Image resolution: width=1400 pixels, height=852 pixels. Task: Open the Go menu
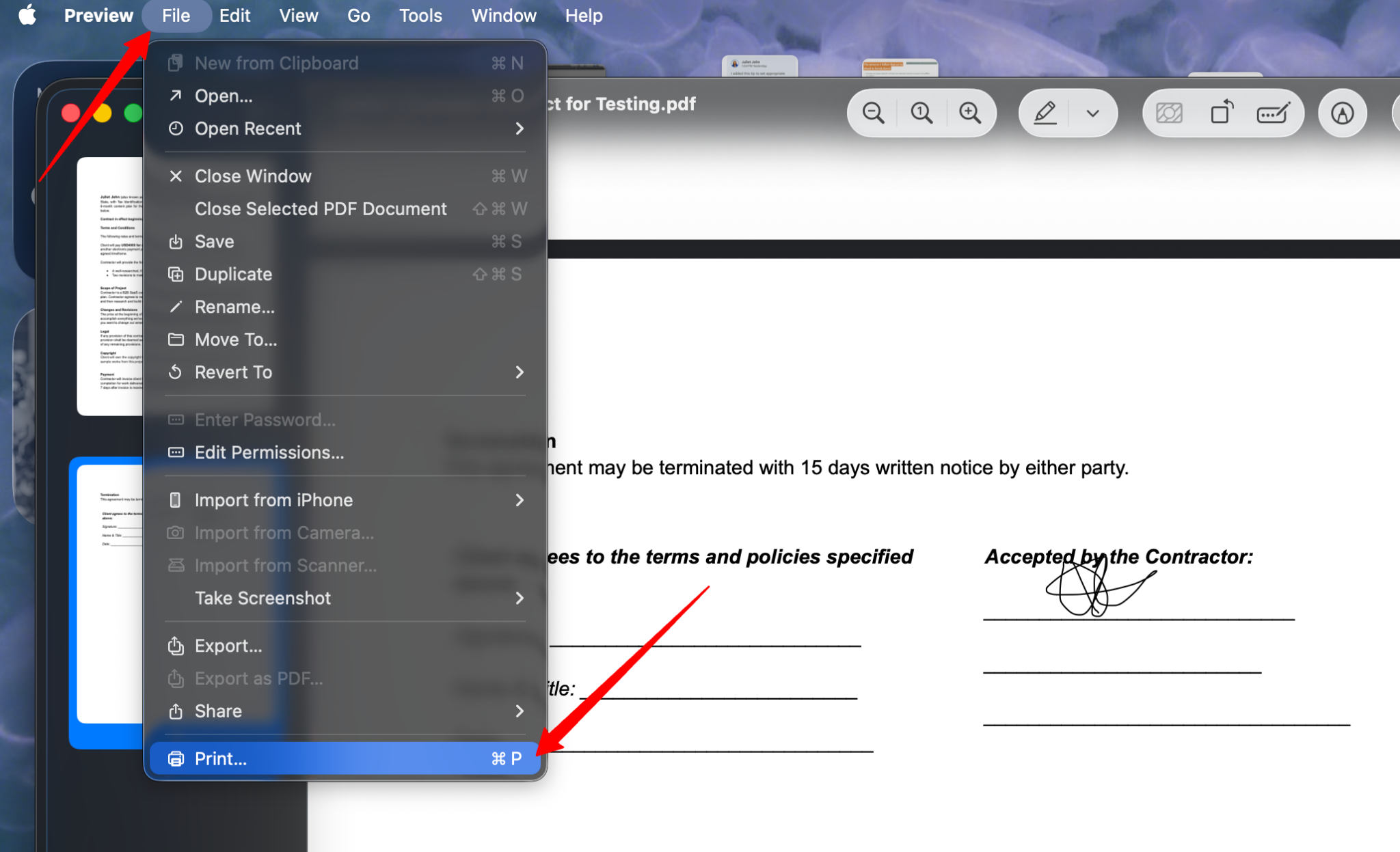click(x=358, y=15)
